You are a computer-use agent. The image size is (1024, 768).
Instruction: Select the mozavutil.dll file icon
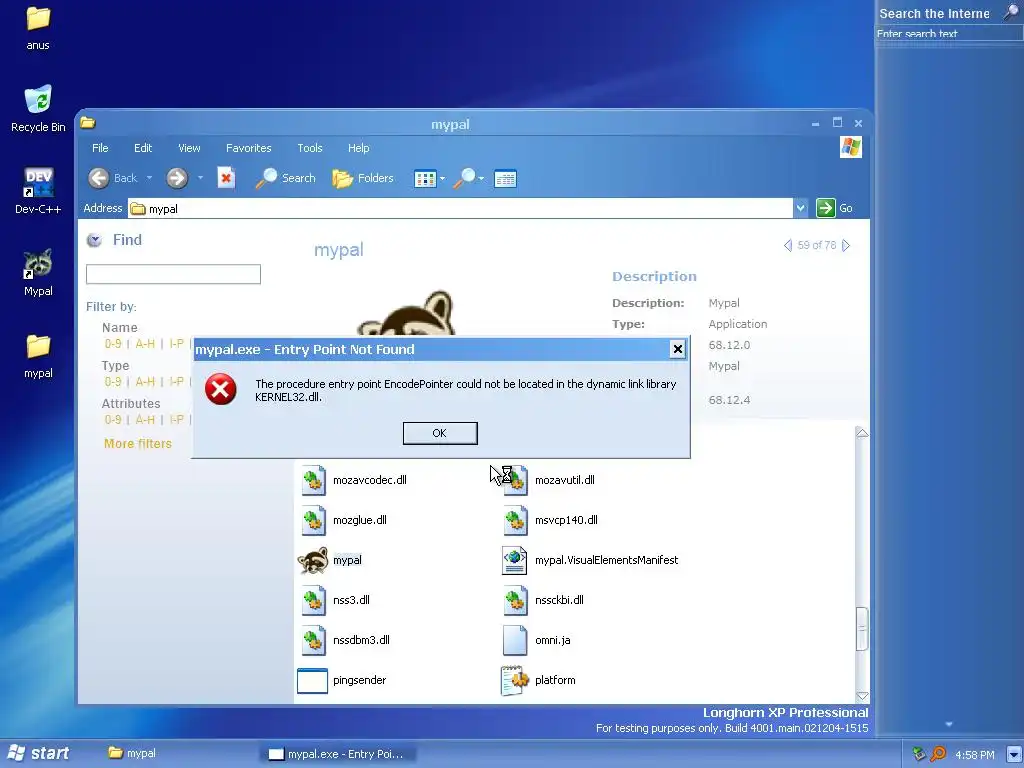(515, 480)
